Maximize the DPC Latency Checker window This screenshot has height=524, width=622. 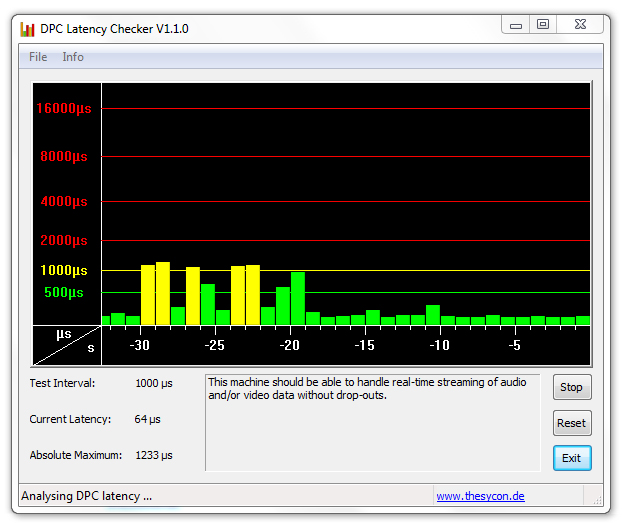(543, 25)
